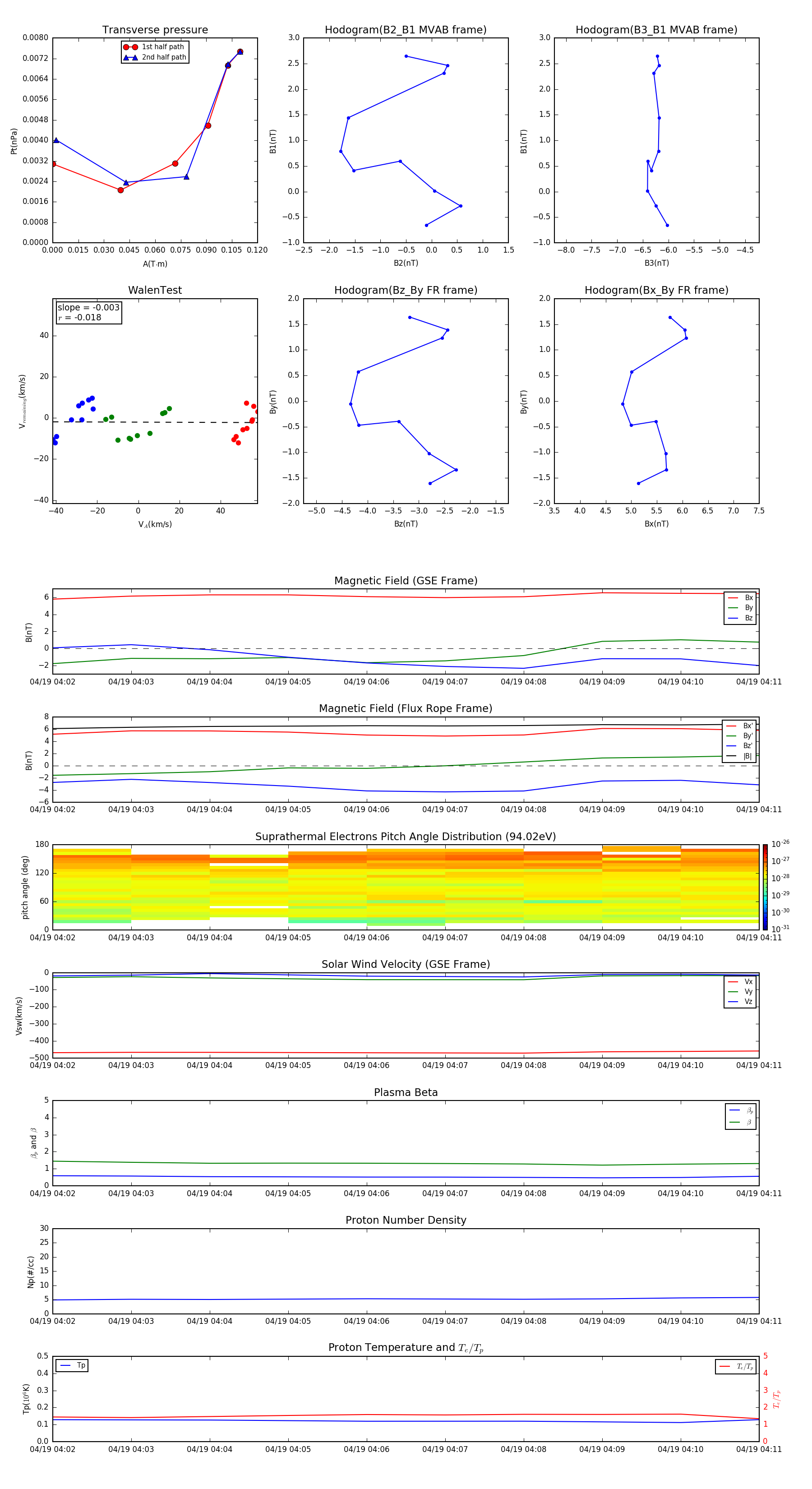The height and width of the screenshot is (1489, 812).
Task: Click the Plasma Beta legend box
Action: pos(741,1116)
